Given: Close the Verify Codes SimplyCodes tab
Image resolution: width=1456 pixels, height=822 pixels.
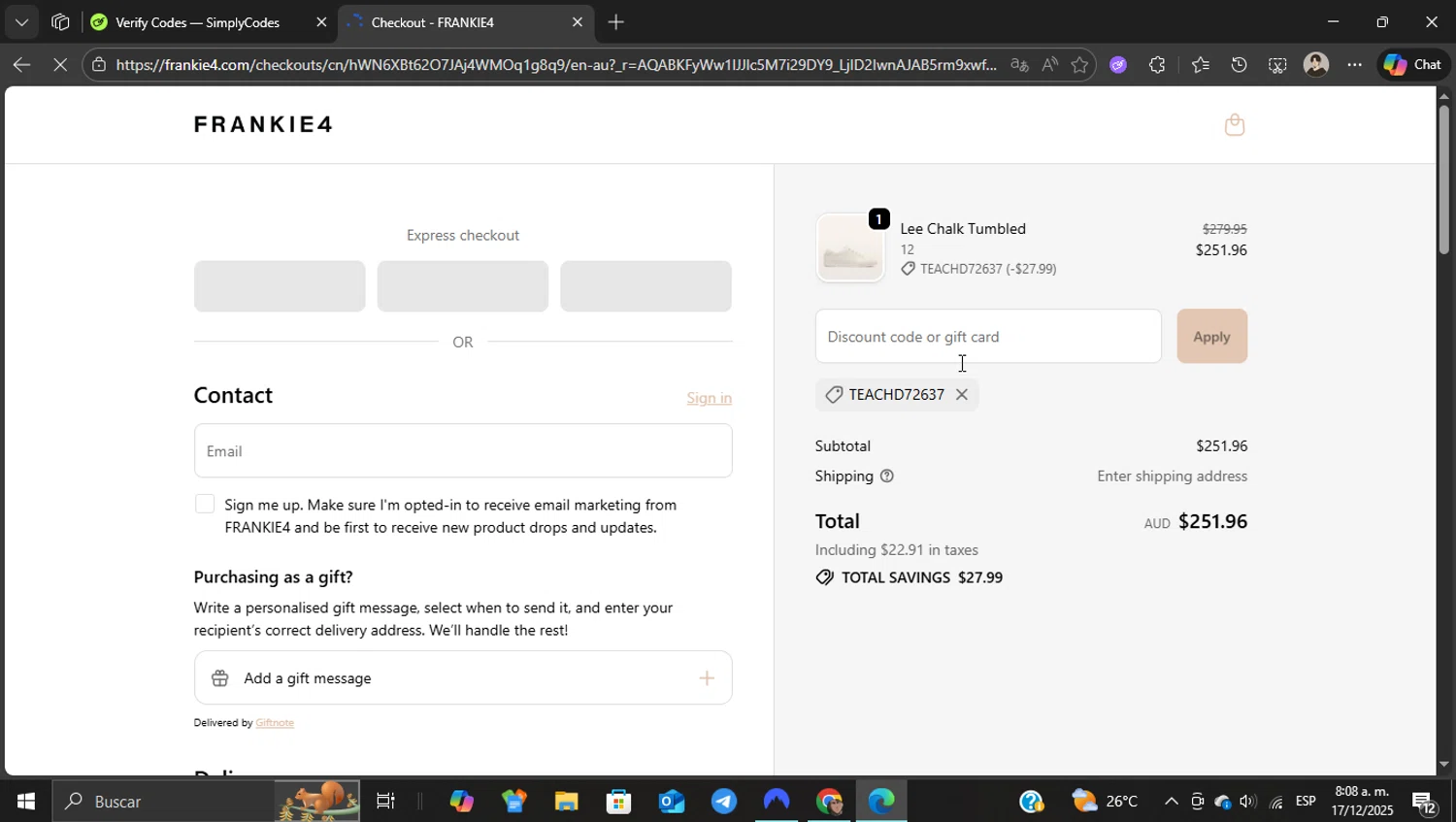Looking at the screenshot, I should 321,22.
